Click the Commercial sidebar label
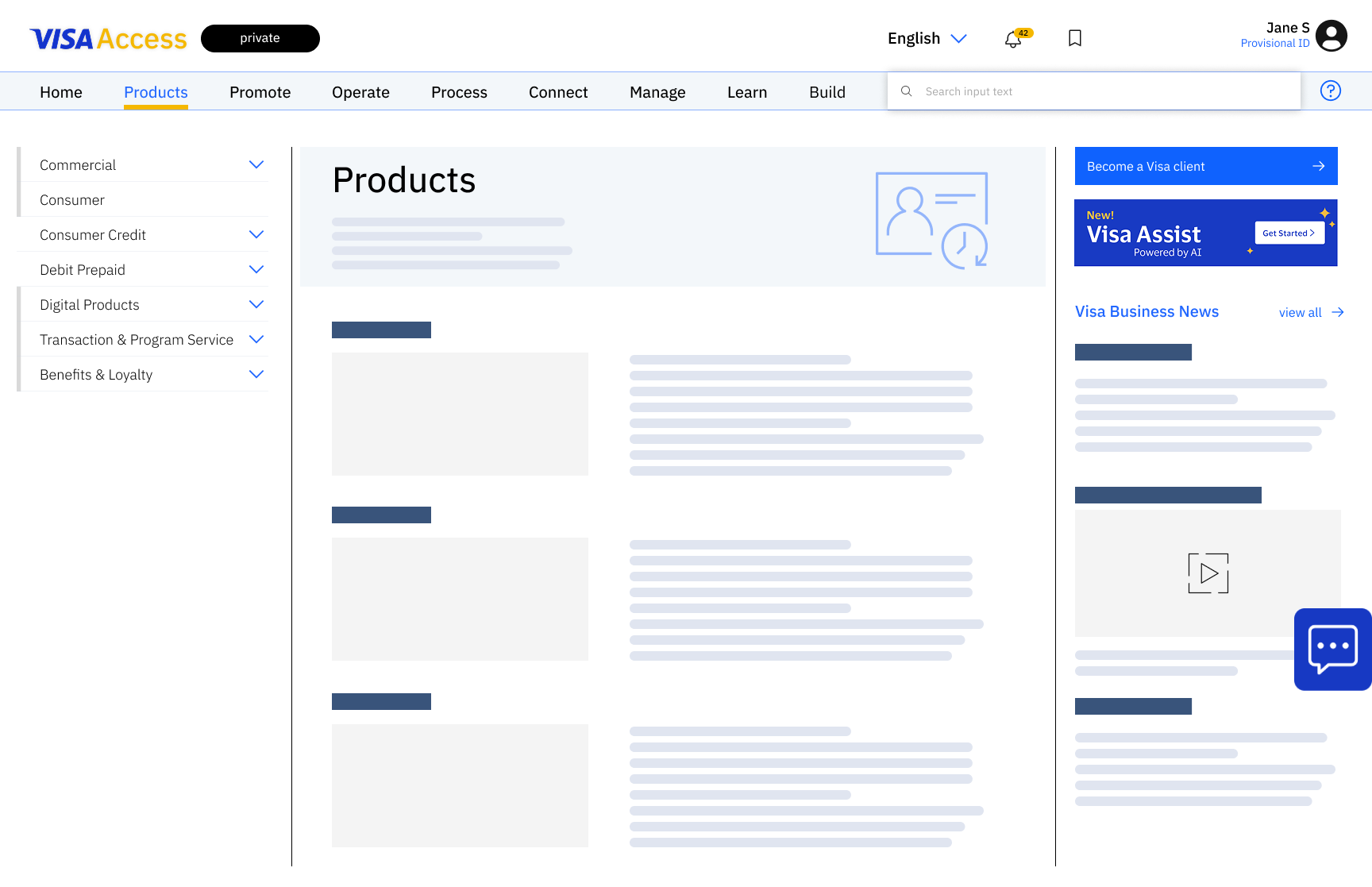Screen dimensions: 1372x887 point(78,165)
